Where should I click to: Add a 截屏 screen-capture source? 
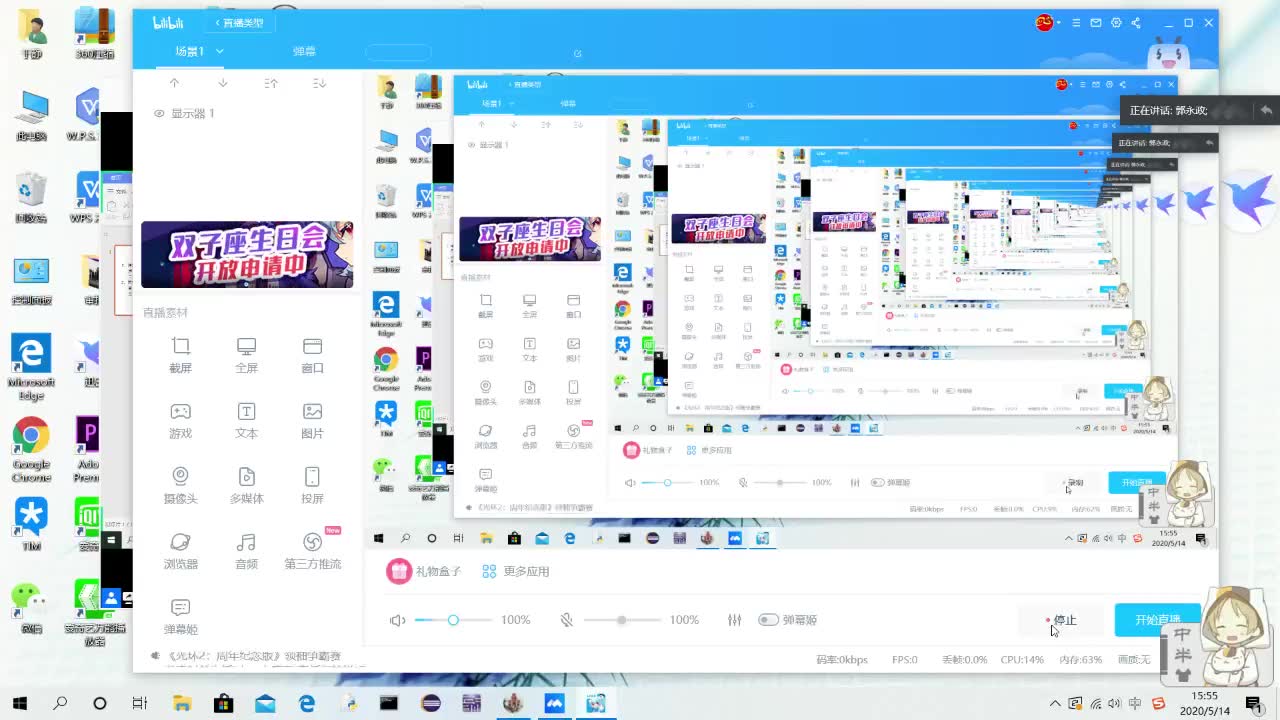click(180, 354)
